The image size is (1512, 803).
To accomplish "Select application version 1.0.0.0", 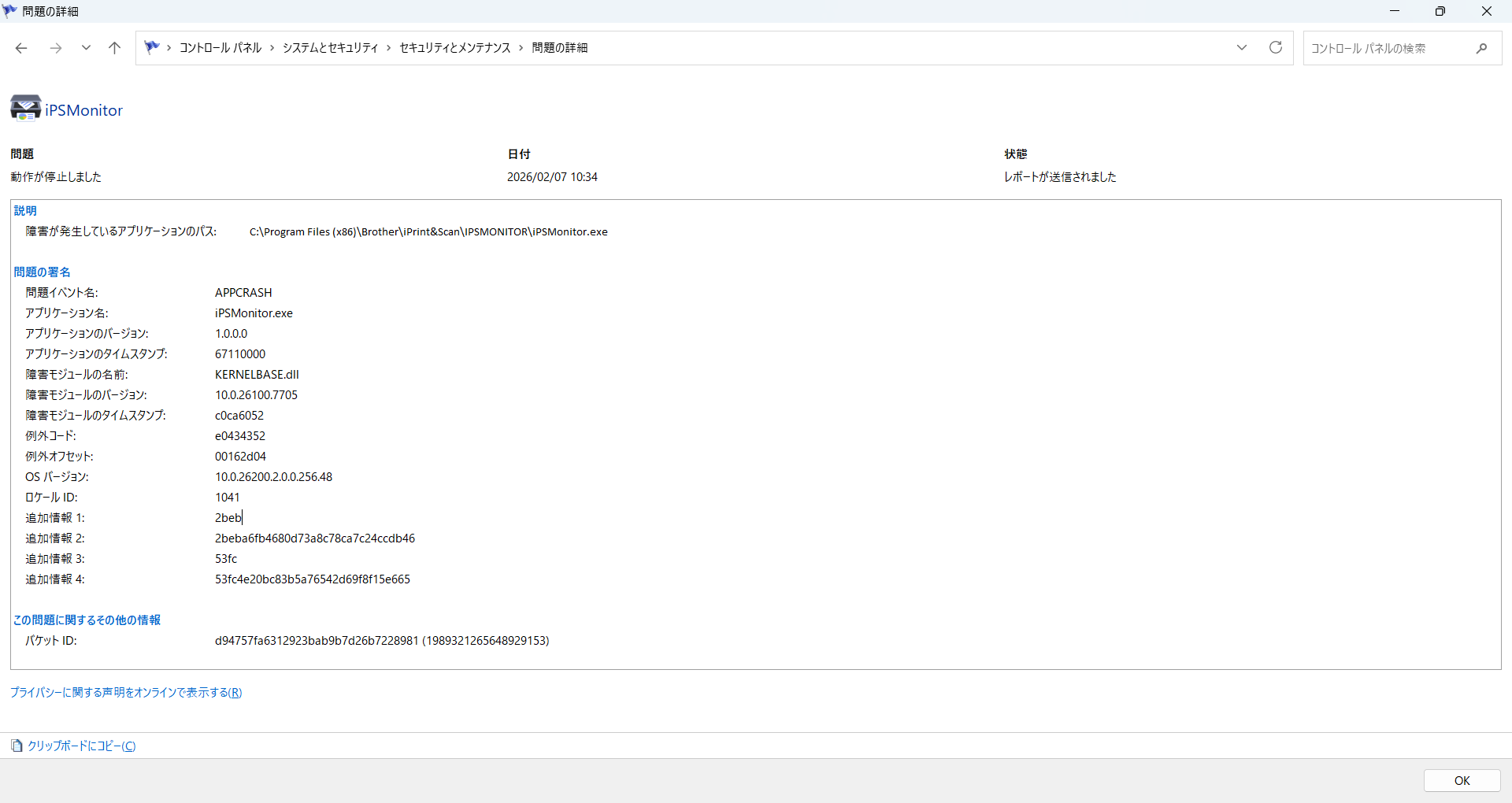I will point(231,334).
